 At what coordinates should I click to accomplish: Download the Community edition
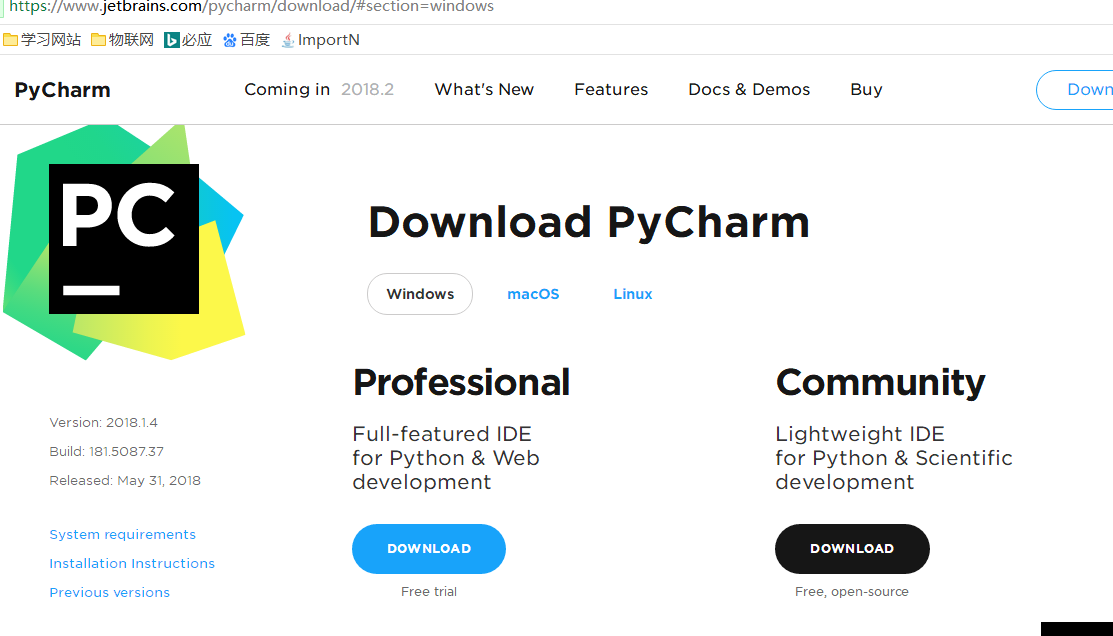[852, 549]
